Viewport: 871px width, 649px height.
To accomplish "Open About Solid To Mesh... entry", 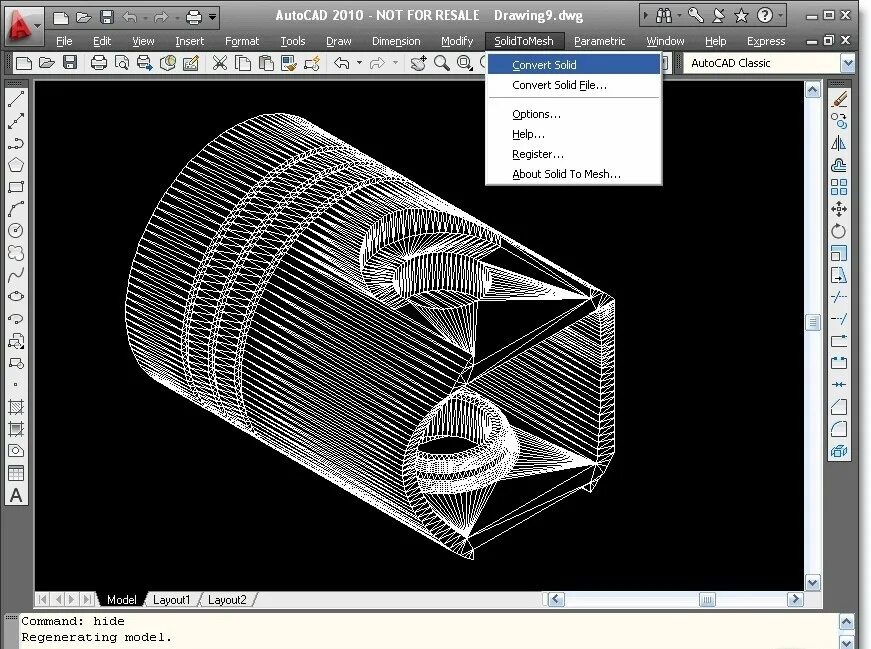I will tap(574, 174).
